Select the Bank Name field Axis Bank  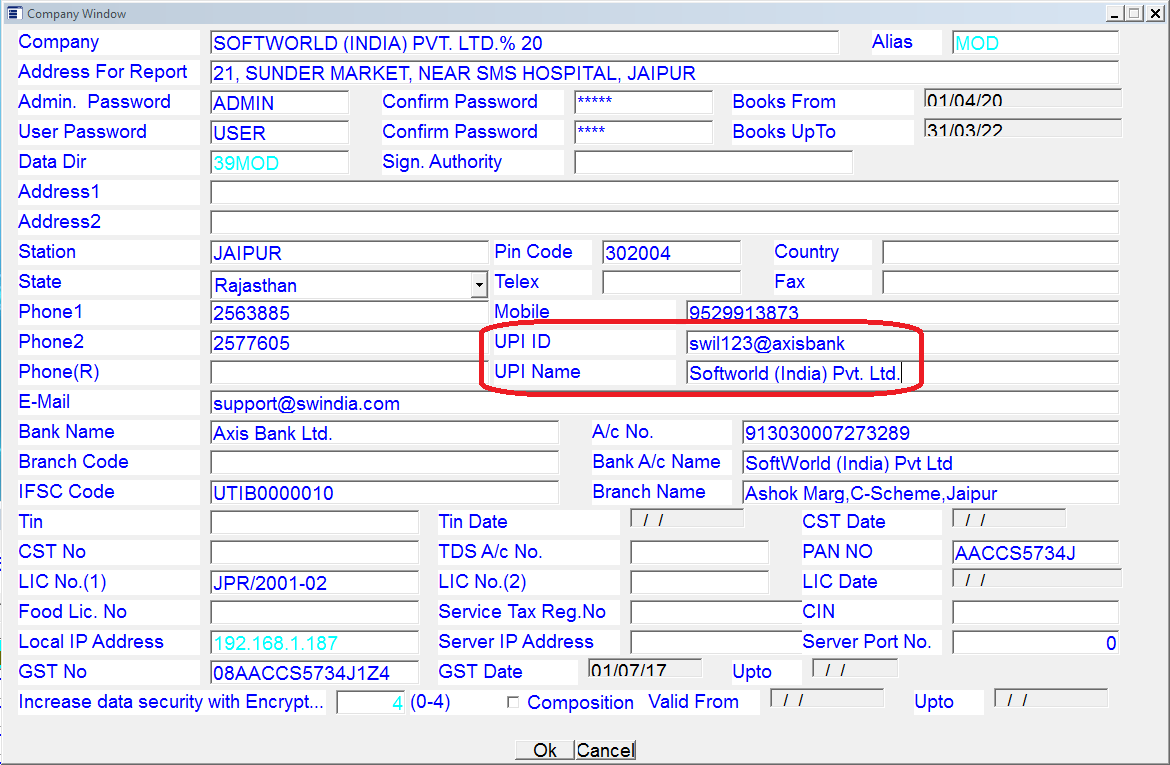click(384, 432)
